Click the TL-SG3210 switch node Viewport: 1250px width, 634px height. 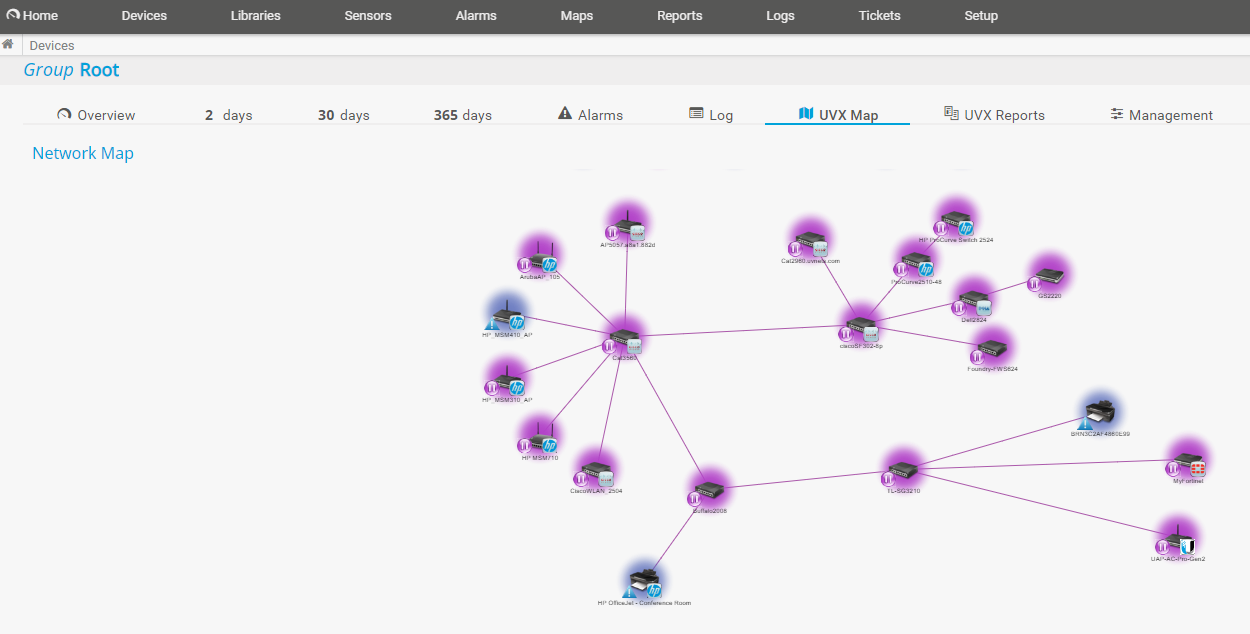903,471
